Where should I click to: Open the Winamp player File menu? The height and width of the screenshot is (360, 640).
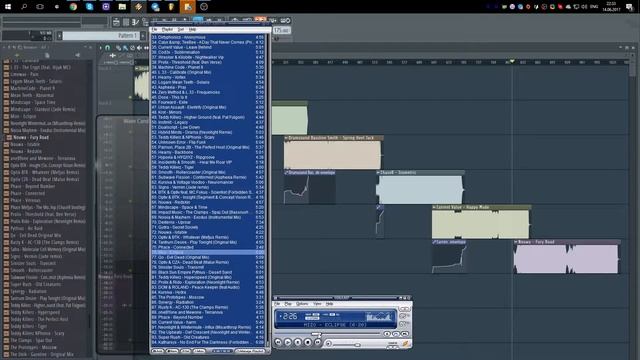click(277, 304)
